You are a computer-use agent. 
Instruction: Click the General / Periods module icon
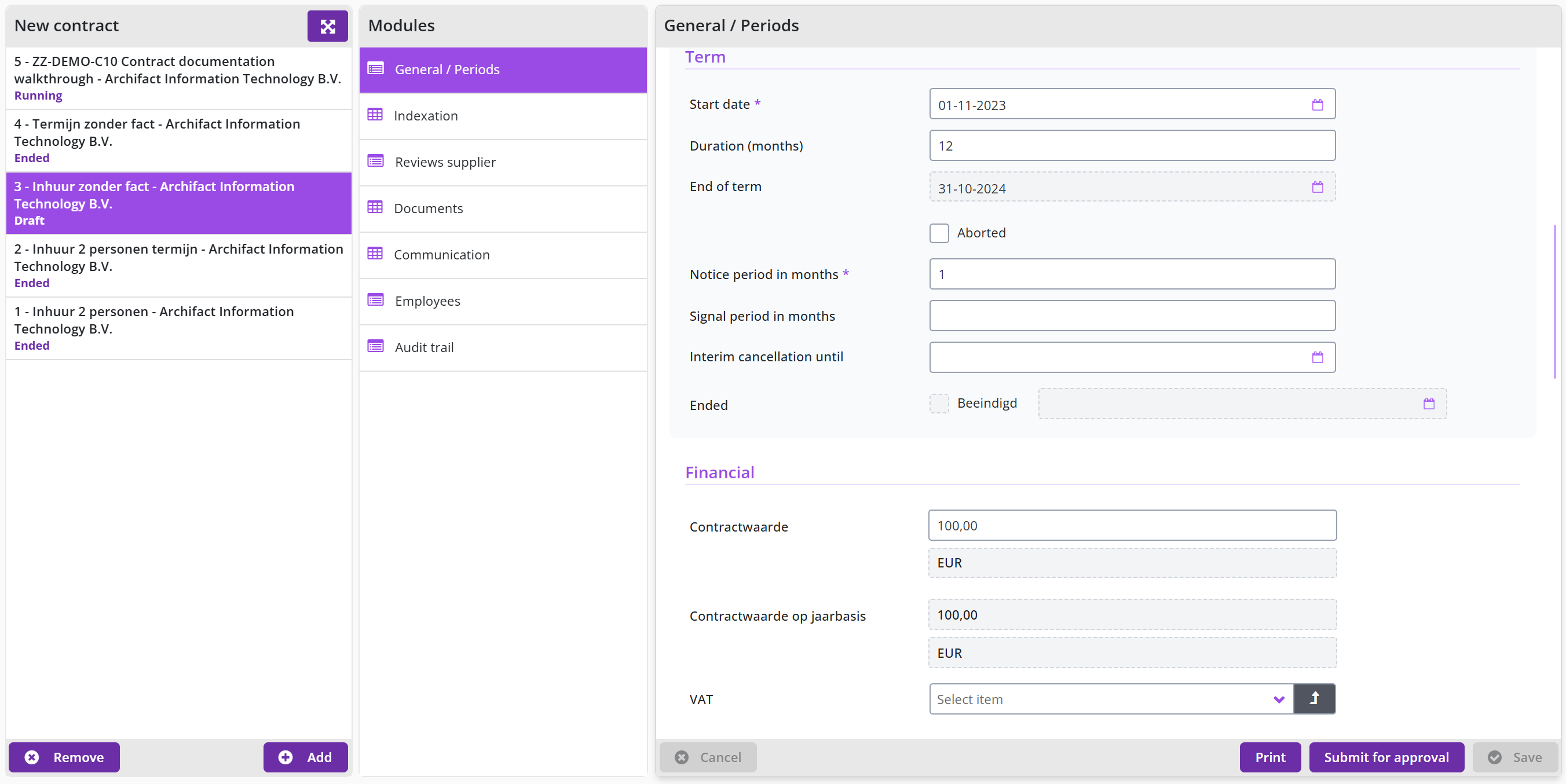tap(376, 69)
